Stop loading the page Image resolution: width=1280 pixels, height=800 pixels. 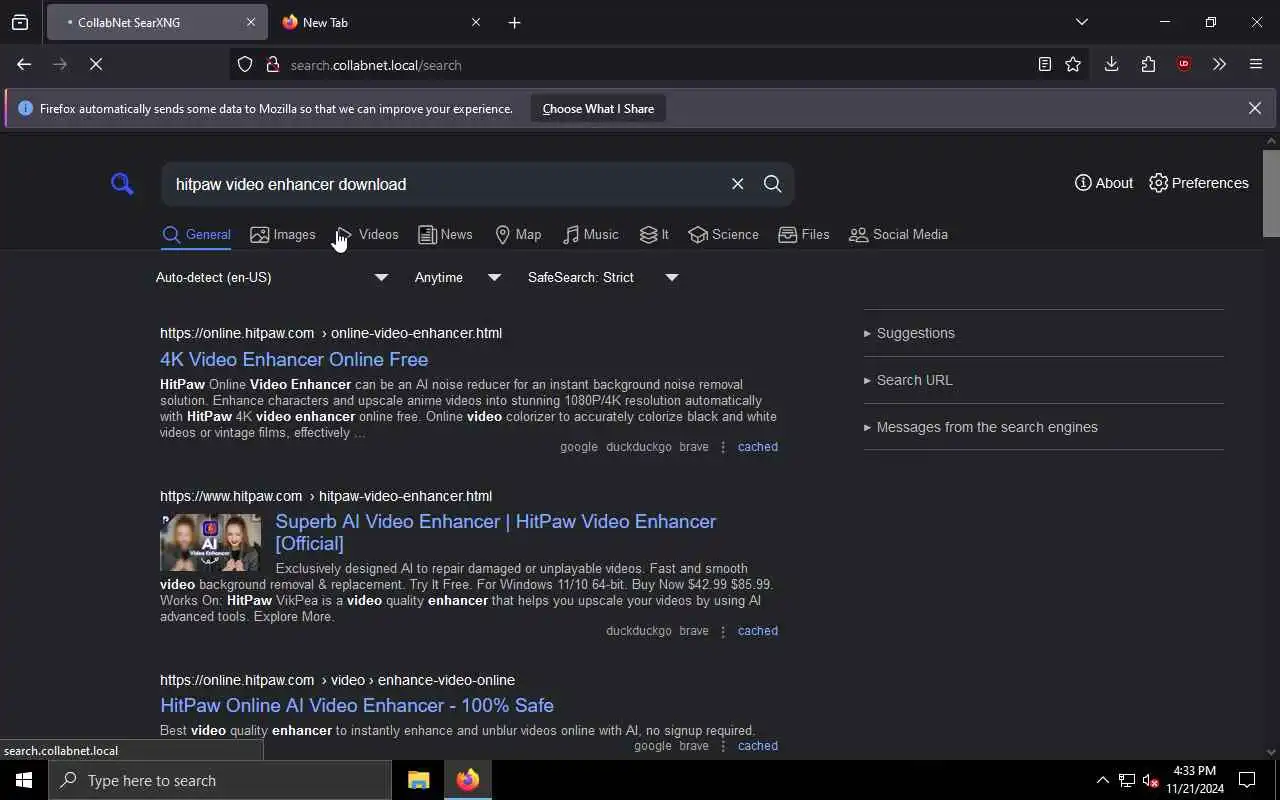(x=96, y=64)
